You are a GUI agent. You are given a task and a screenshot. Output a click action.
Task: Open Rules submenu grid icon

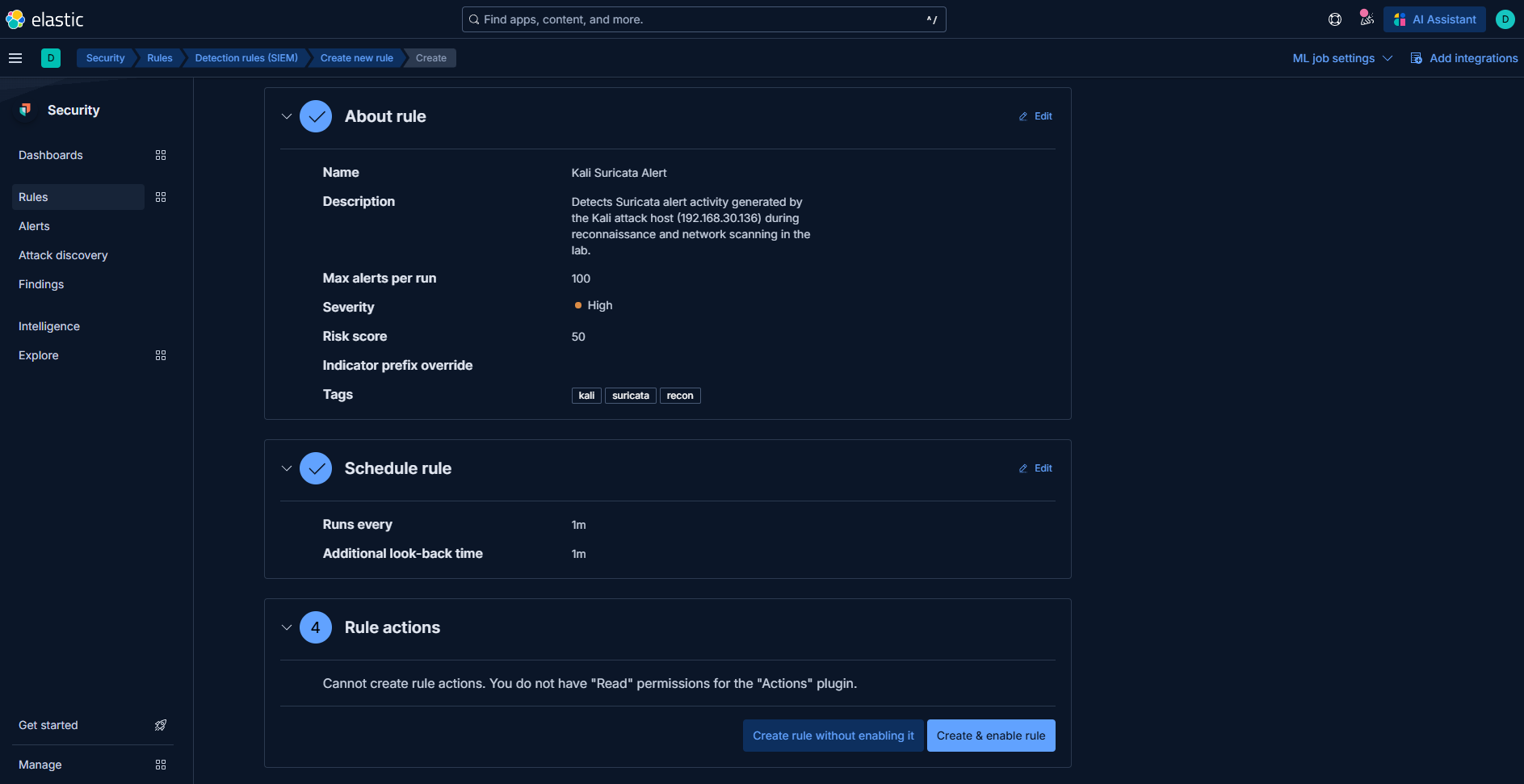tap(161, 197)
